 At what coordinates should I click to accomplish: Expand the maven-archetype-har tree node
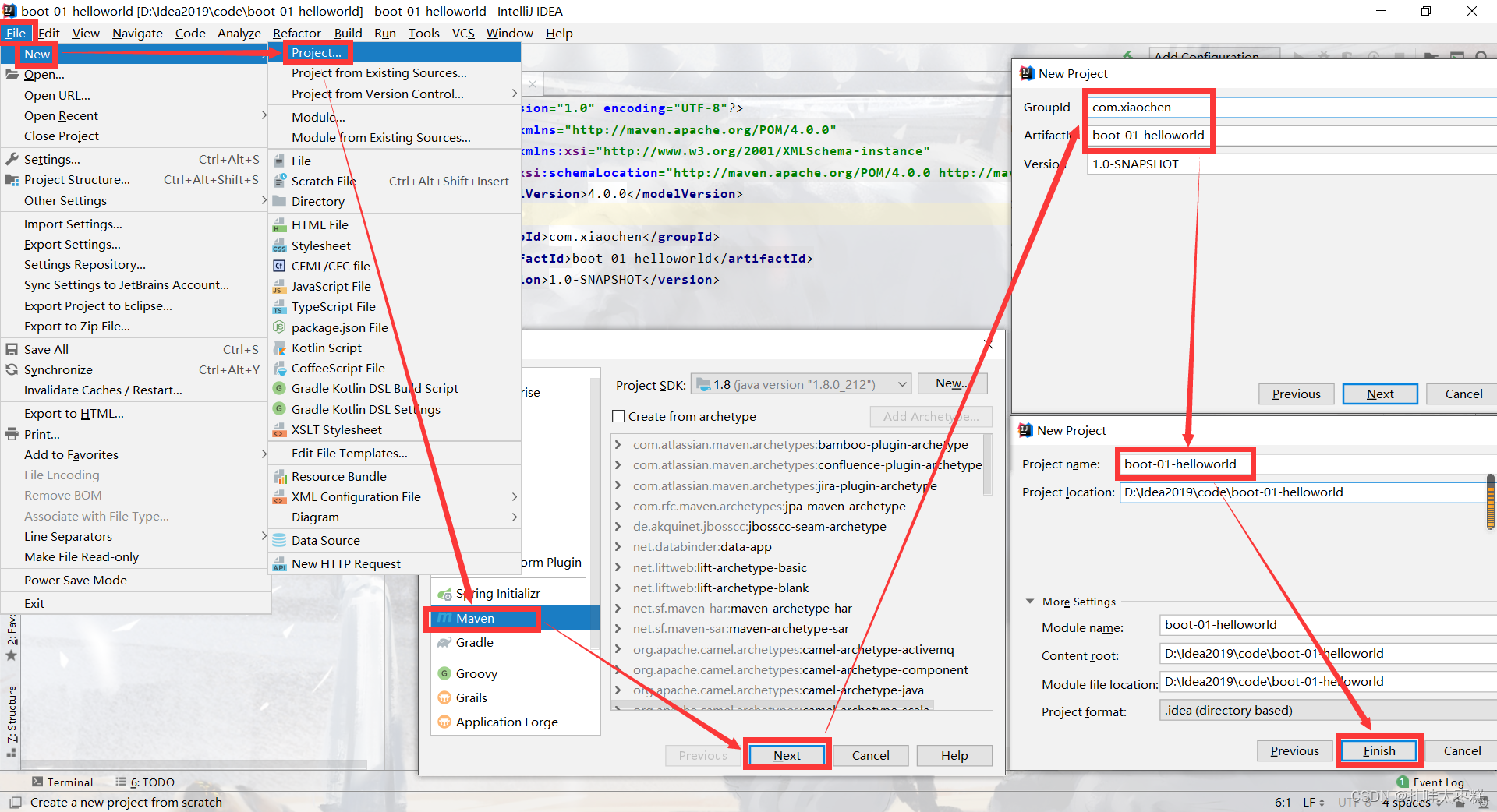[618, 609]
